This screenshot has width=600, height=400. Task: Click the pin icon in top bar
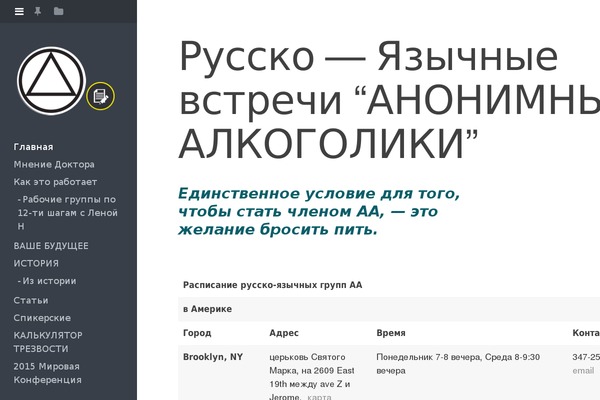38,11
